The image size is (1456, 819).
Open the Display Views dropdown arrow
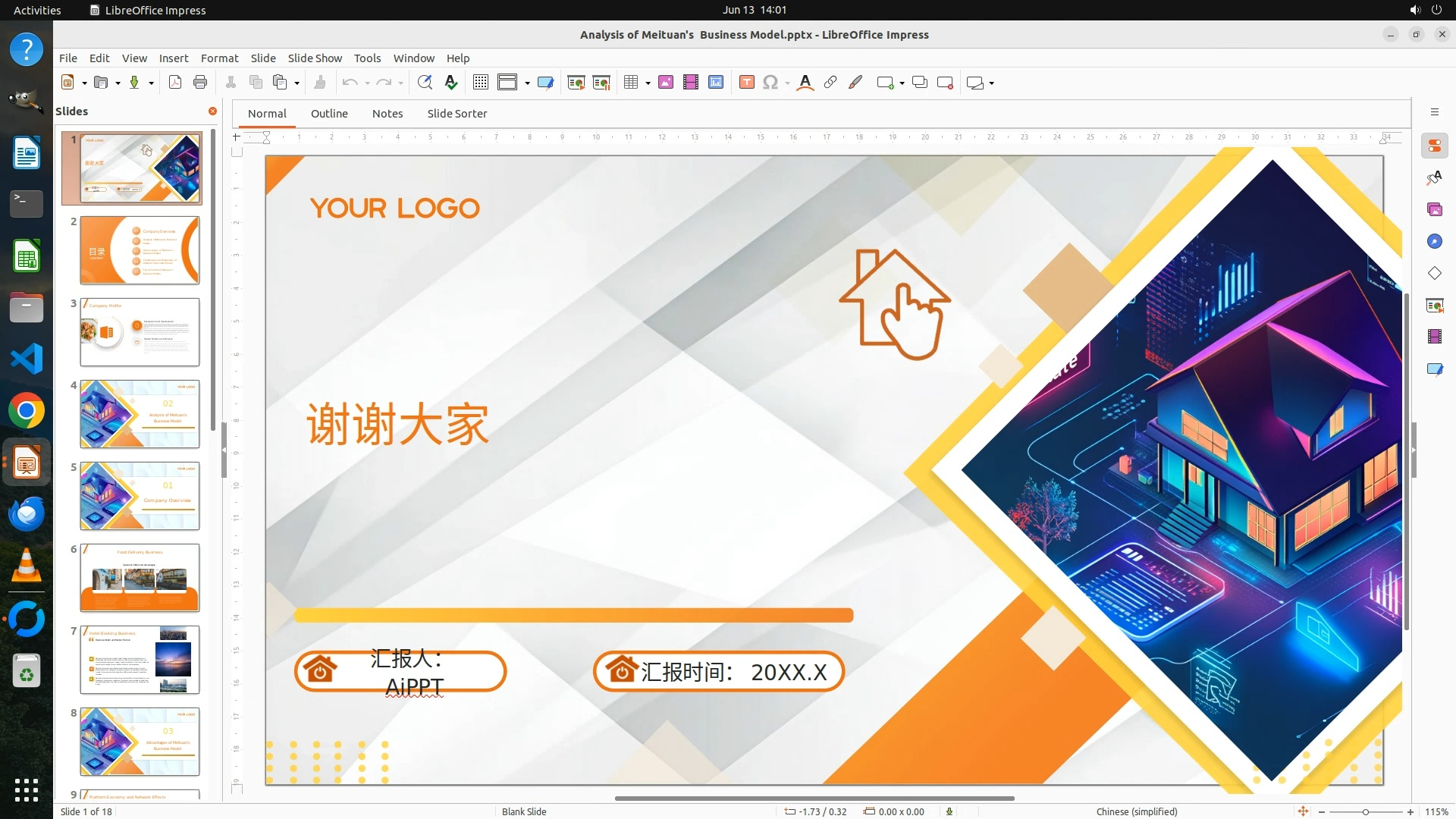527,83
